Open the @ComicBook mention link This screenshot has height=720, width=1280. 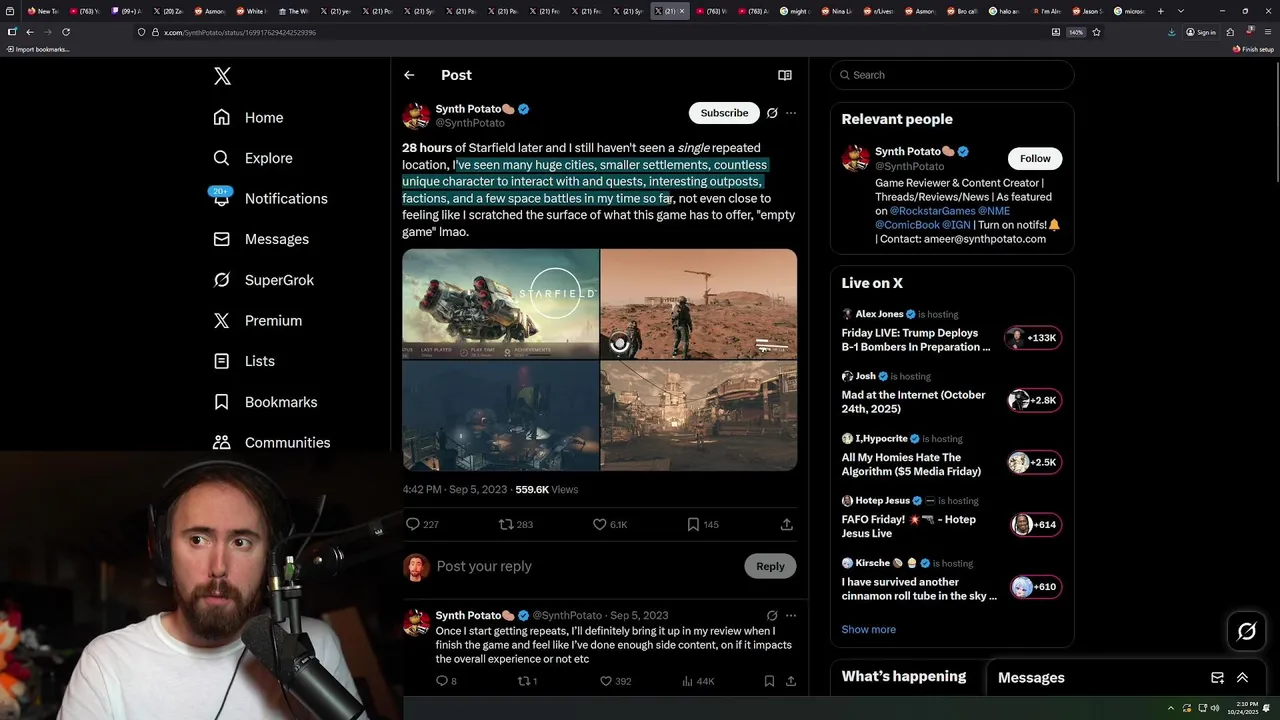point(906,225)
